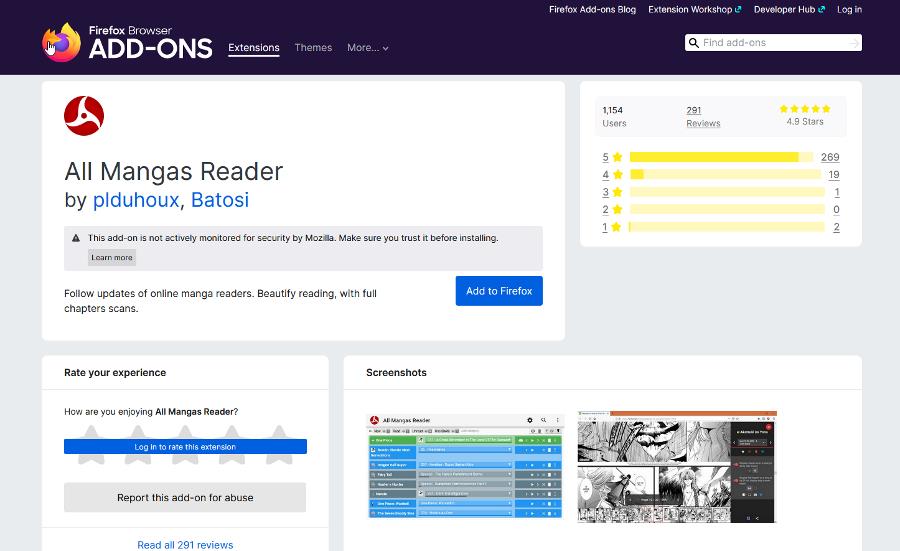Click Log in at top right
This screenshot has height=551, width=900.
pos(849,9)
